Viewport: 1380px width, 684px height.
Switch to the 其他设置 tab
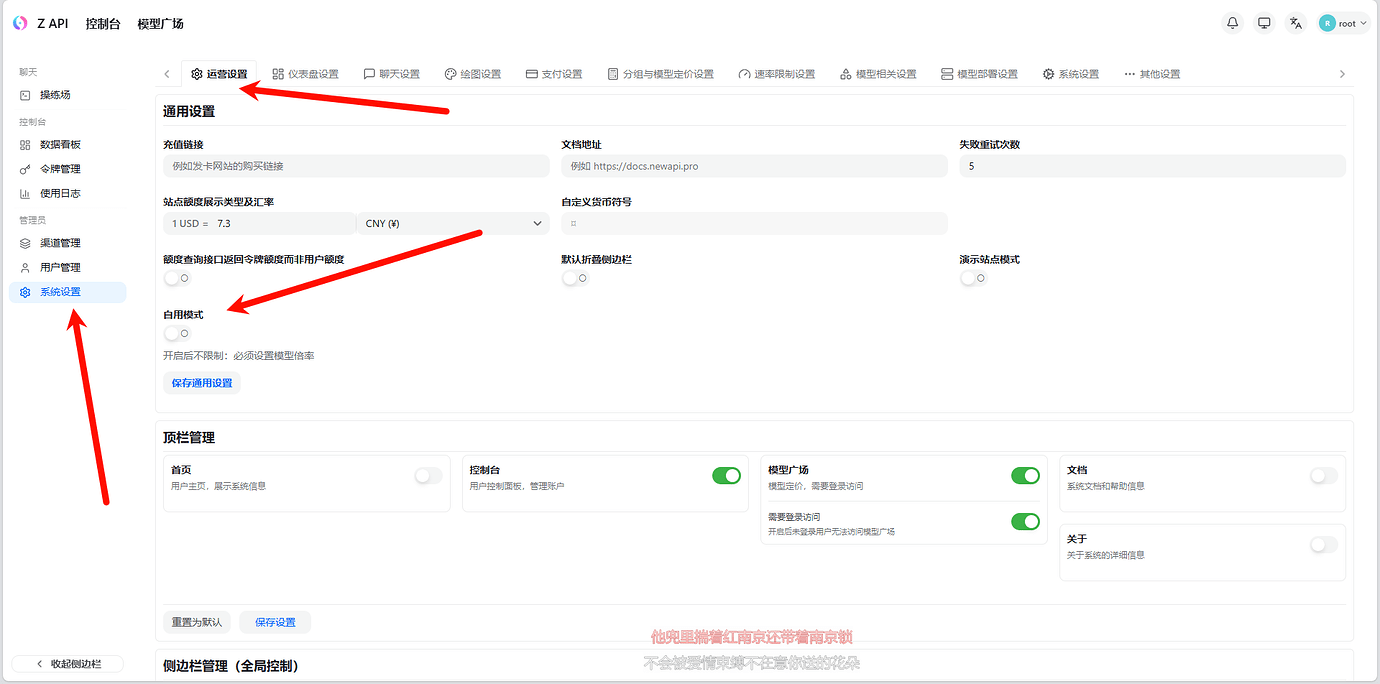tap(1152, 74)
